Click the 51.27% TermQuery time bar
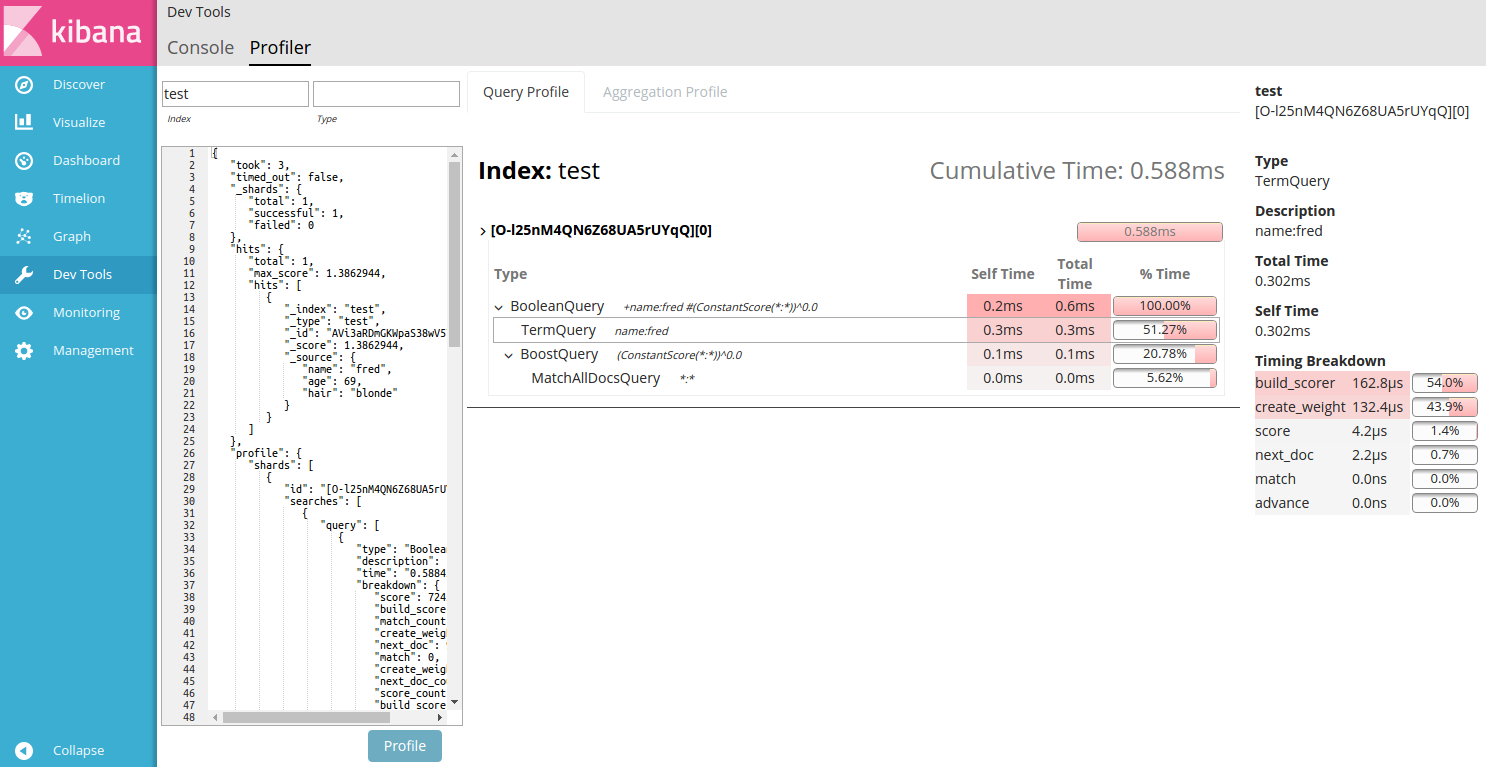Screen dimensions: 1486x767 (x=1164, y=330)
